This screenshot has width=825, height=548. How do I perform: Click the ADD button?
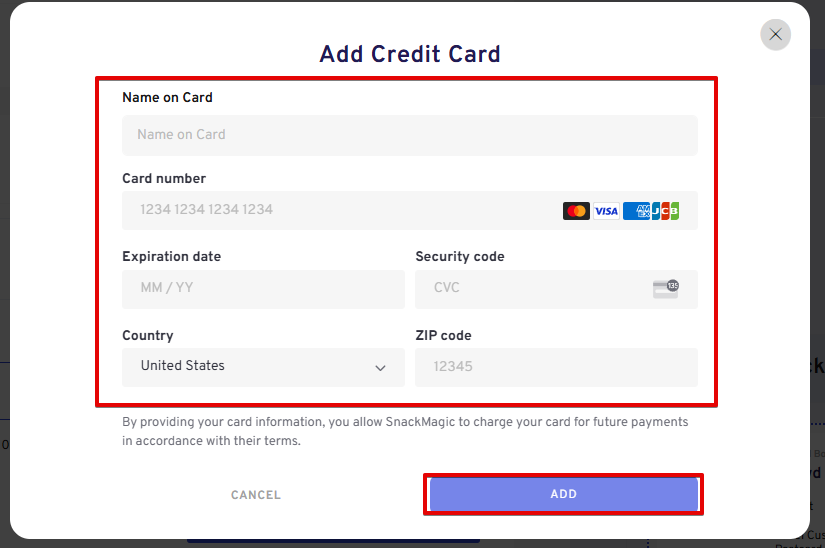[x=563, y=494]
